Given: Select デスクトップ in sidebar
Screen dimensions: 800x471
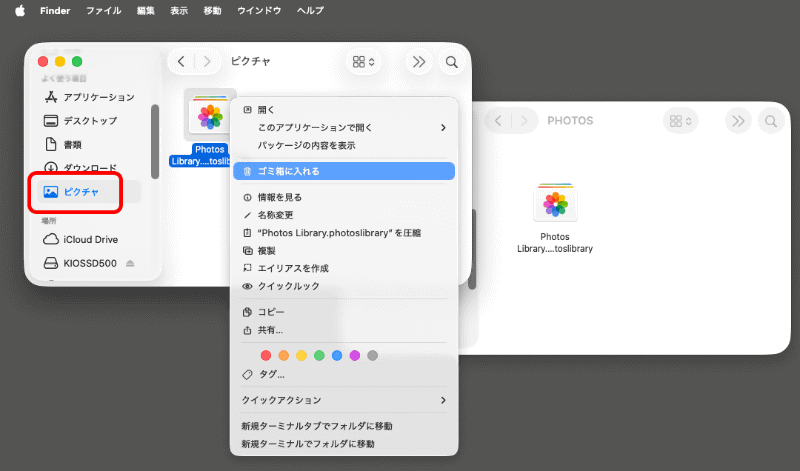Looking at the screenshot, I should coord(90,121).
